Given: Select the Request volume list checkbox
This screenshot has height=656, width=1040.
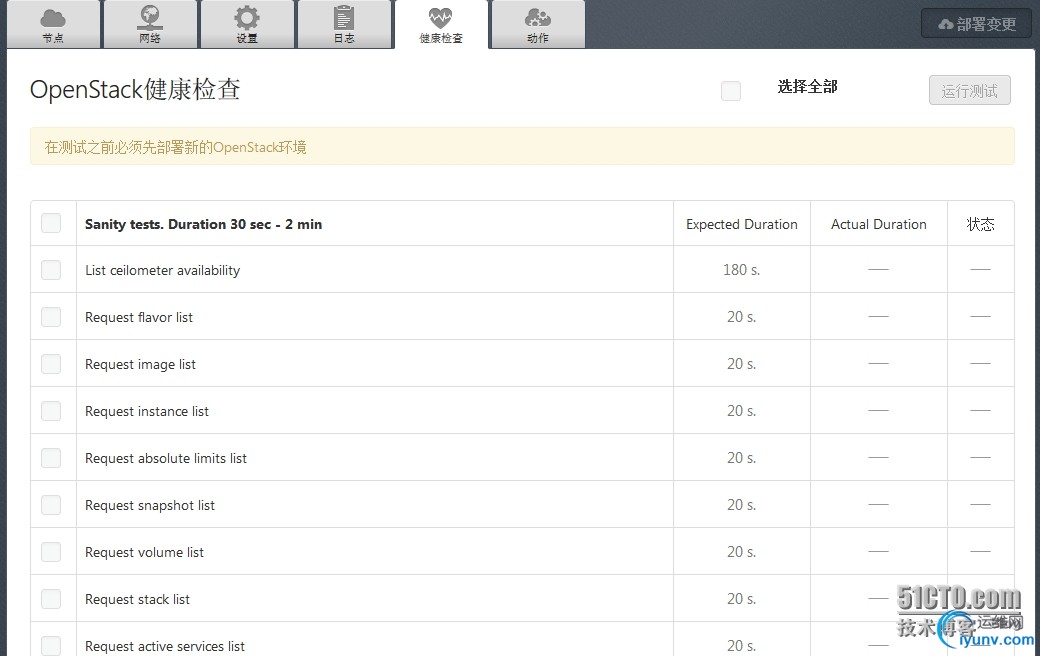Looking at the screenshot, I should [x=51, y=552].
